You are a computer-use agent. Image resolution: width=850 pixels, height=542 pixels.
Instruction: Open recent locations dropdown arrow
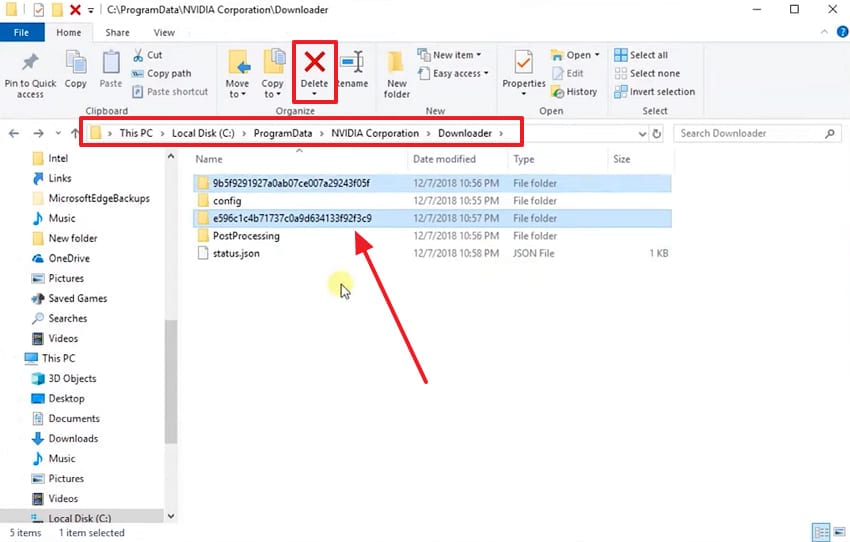pyautogui.click(x=58, y=133)
